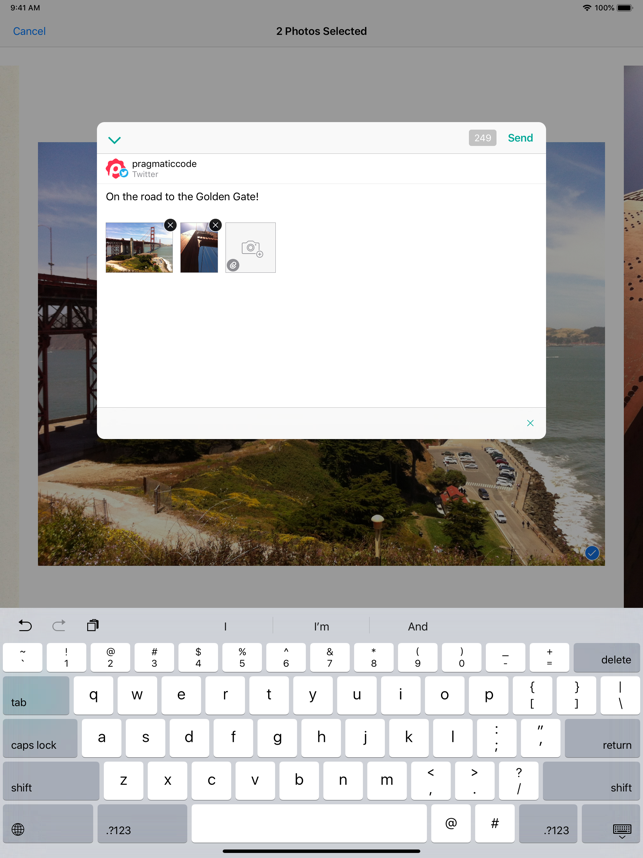
Task: Tap the g key
Action: [277, 738]
